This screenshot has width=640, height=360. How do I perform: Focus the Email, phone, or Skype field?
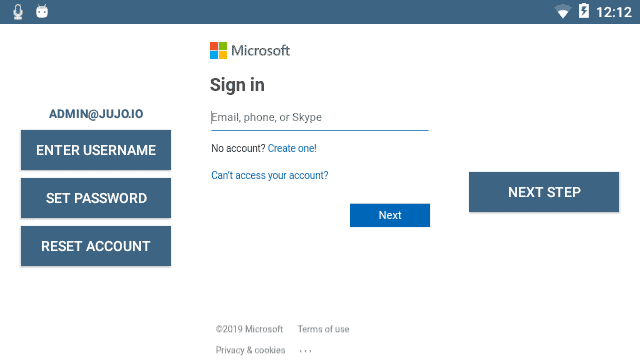(320, 118)
